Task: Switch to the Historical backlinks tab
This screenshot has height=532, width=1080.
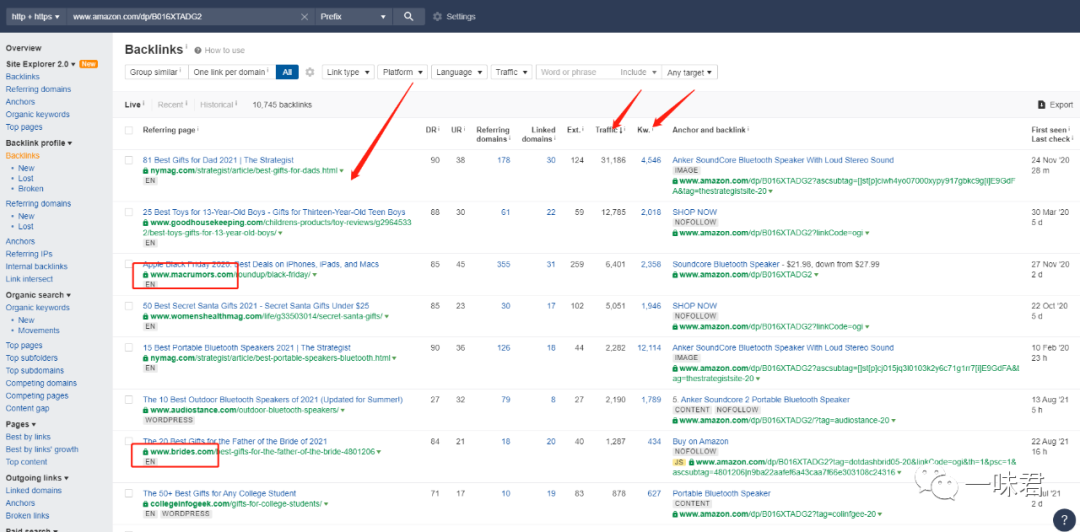Action: [218, 105]
